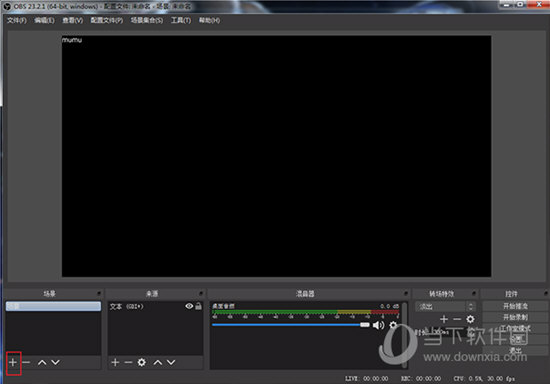This screenshot has height=384, width=550.
Task: Select the 文本 (GDI+) source row
Action: click(x=155, y=306)
